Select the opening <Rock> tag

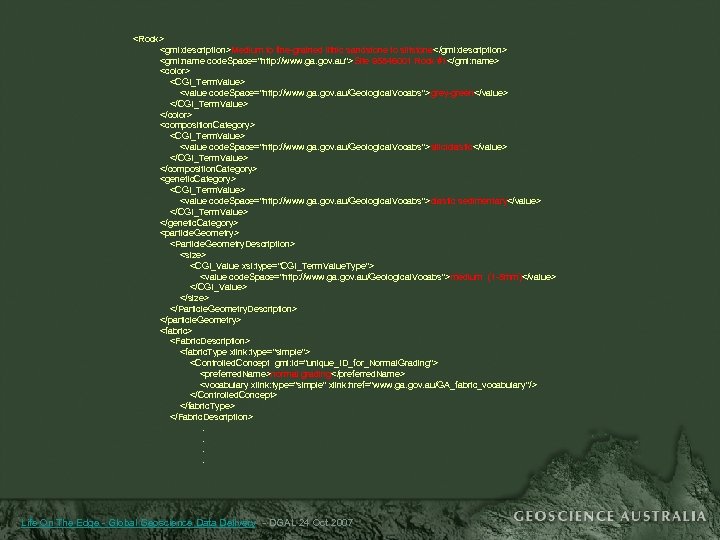pos(148,39)
